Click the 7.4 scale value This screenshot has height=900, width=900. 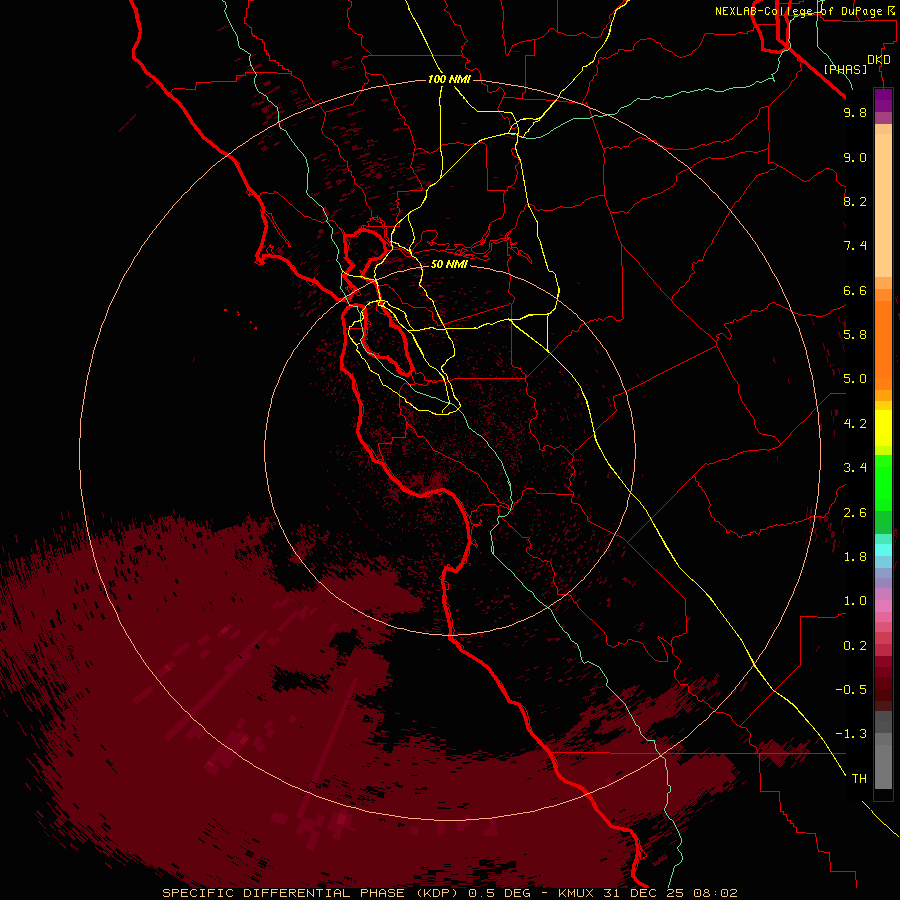point(855,246)
